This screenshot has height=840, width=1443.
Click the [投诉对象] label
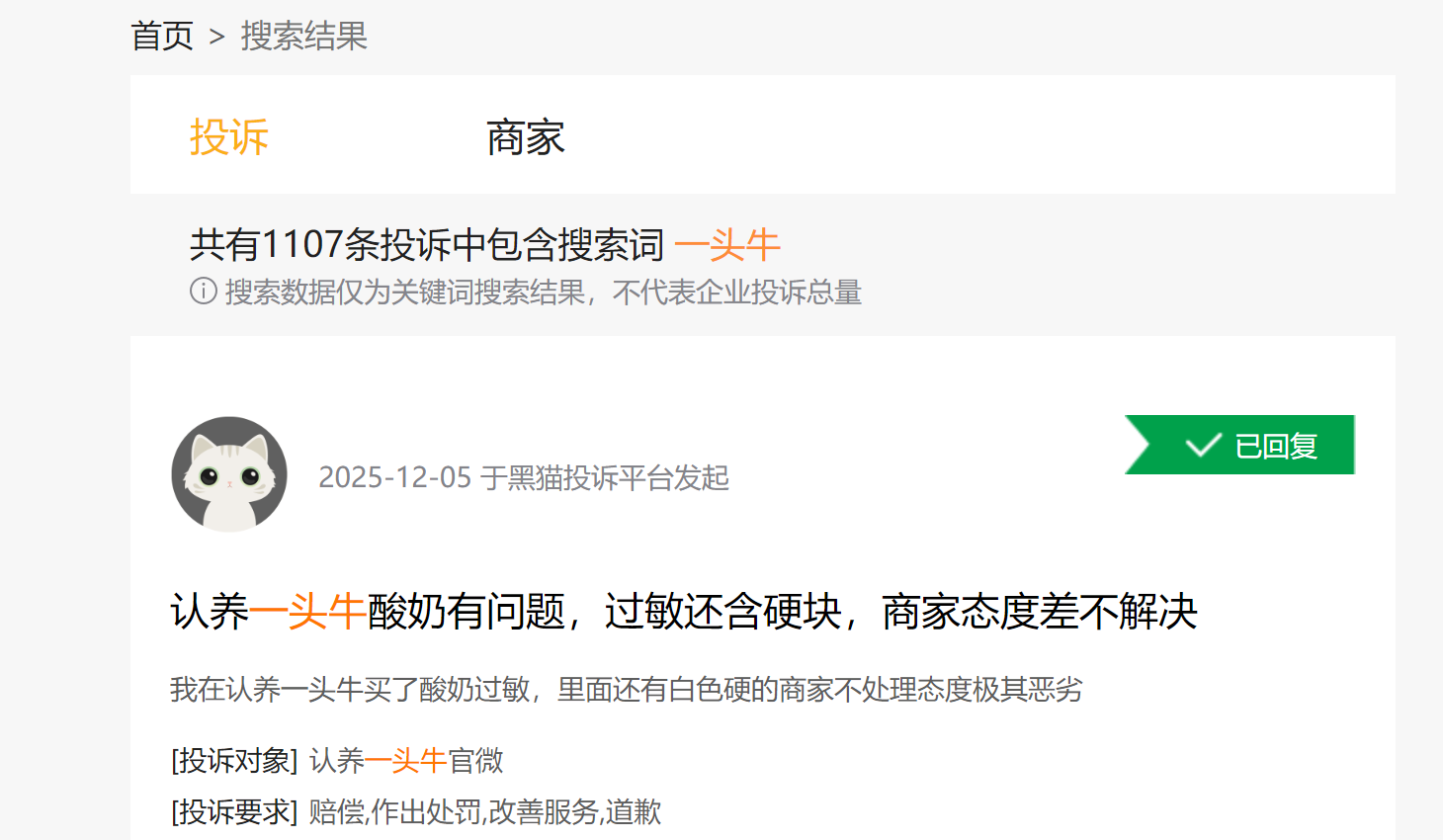click(234, 761)
